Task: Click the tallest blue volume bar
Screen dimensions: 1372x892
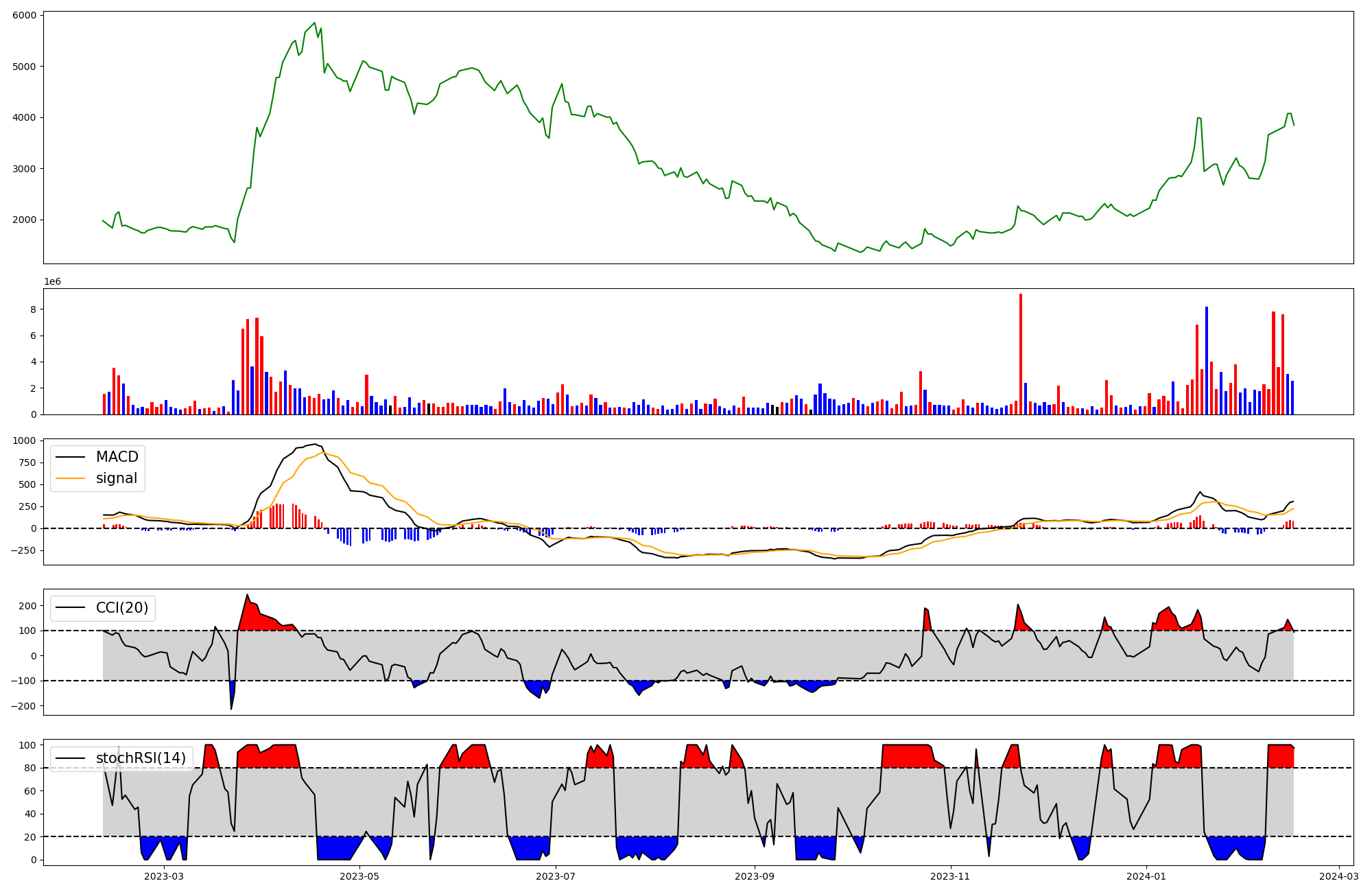Action: coord(1207,360)
